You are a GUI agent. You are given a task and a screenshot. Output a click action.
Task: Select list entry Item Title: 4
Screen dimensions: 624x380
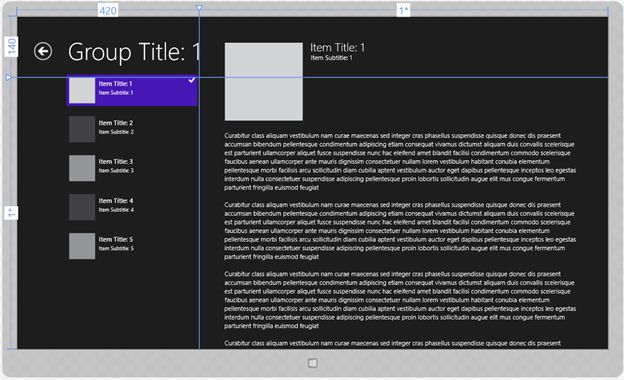pyautogui.click(x=132, y=207)
